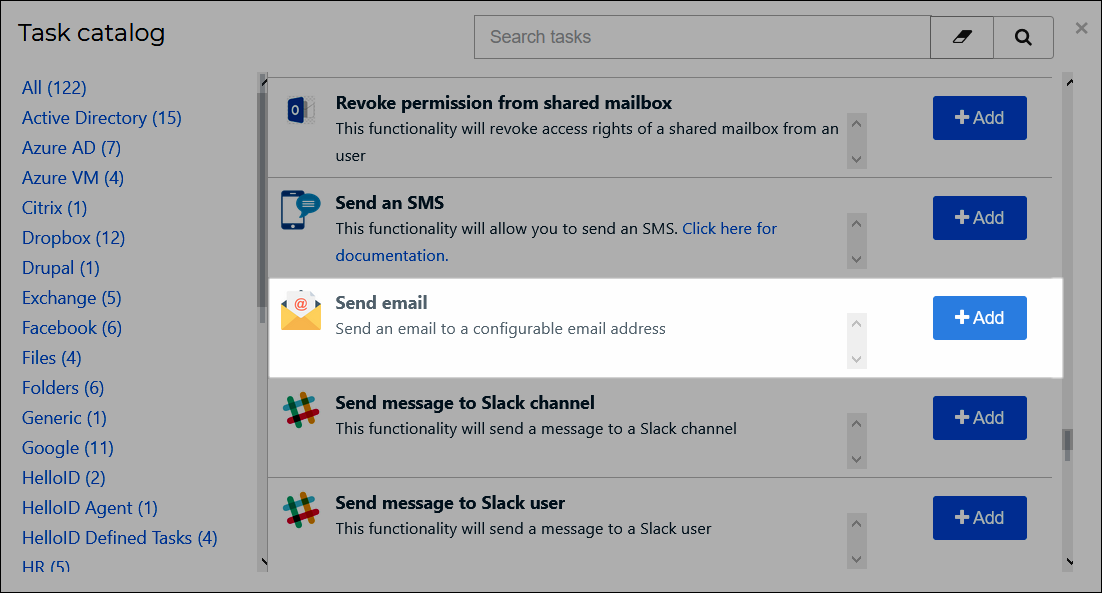Viewport: 1102px width, 593px height.
Task: Close the Task catalog dialog
Action: tap(1081, 28)
